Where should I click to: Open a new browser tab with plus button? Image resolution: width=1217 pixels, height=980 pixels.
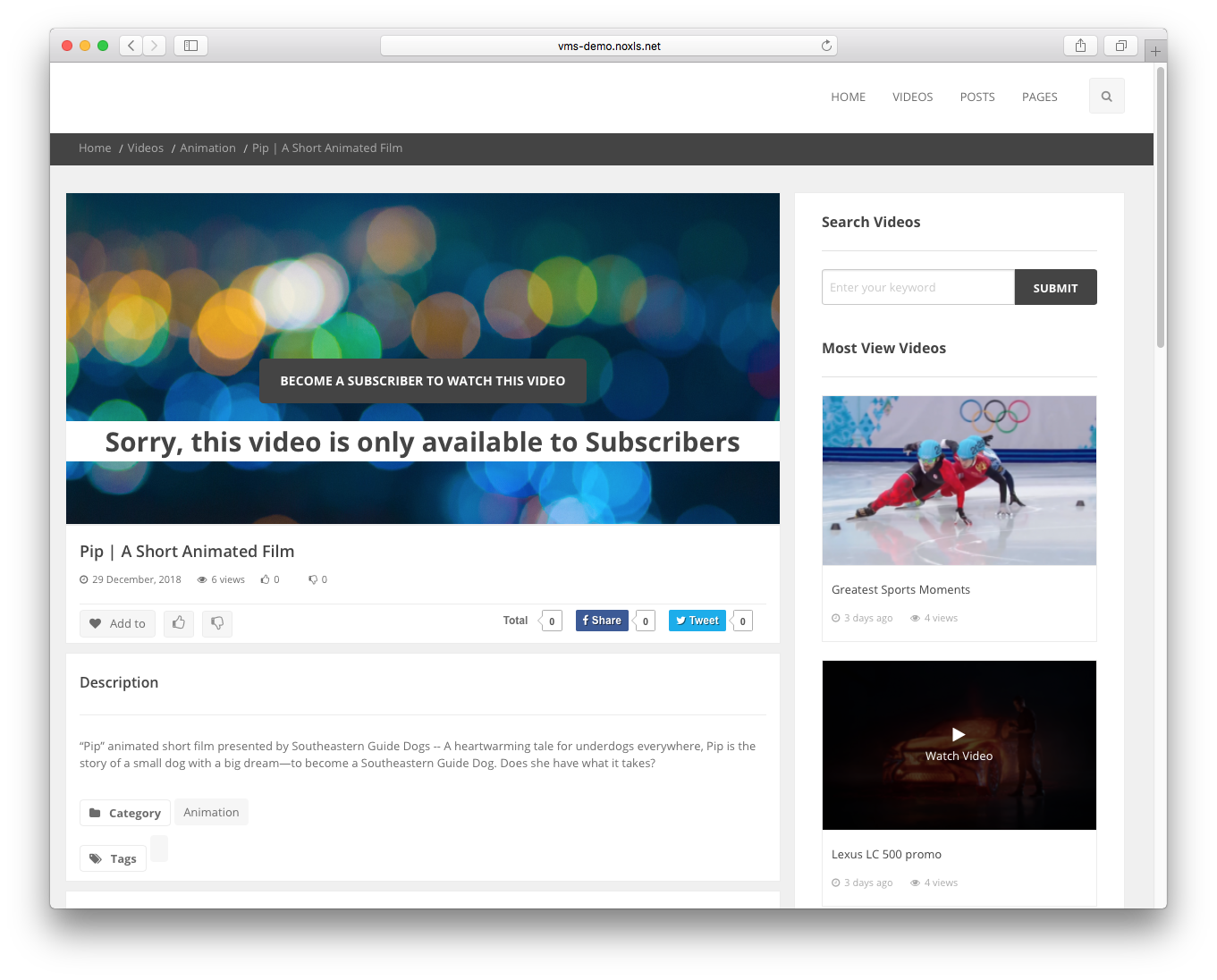click(1155, 50)
